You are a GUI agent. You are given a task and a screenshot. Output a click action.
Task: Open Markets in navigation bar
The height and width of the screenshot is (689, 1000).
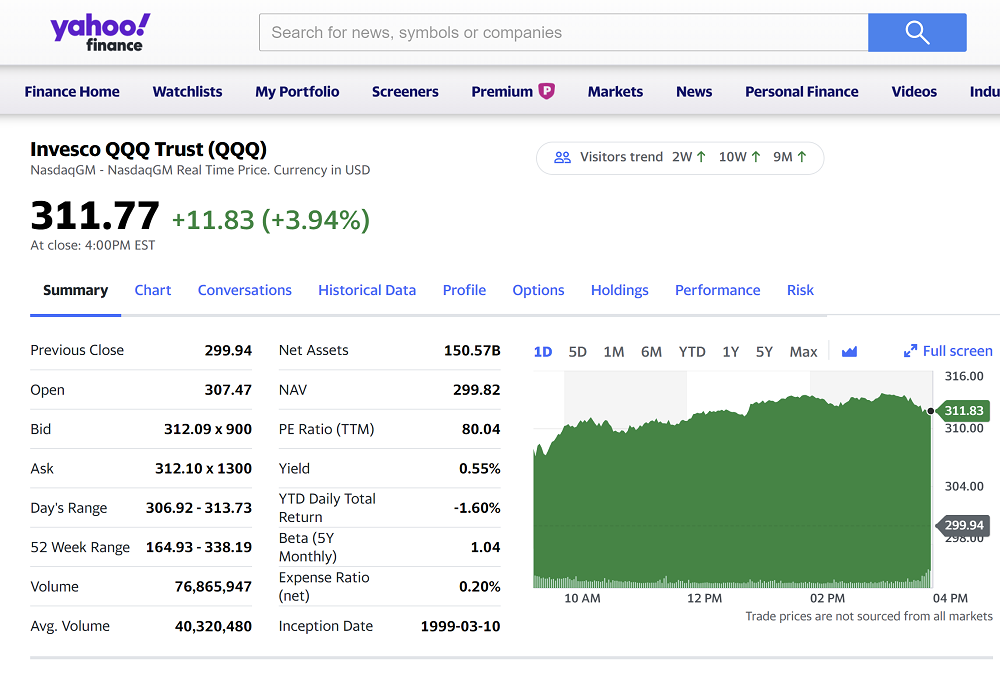click(615, 92)
